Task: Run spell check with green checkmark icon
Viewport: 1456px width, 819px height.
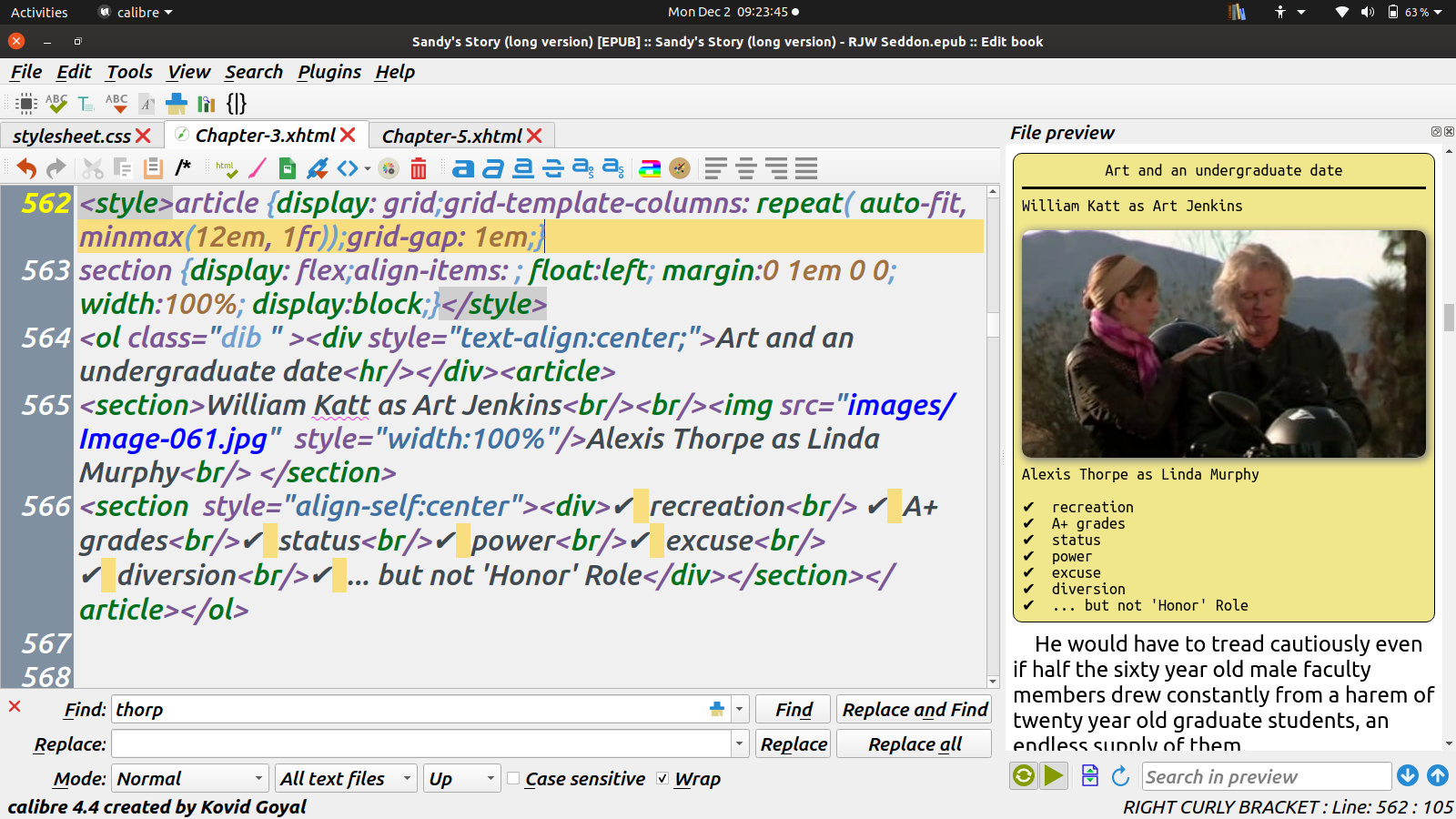Action: point(56,104)
